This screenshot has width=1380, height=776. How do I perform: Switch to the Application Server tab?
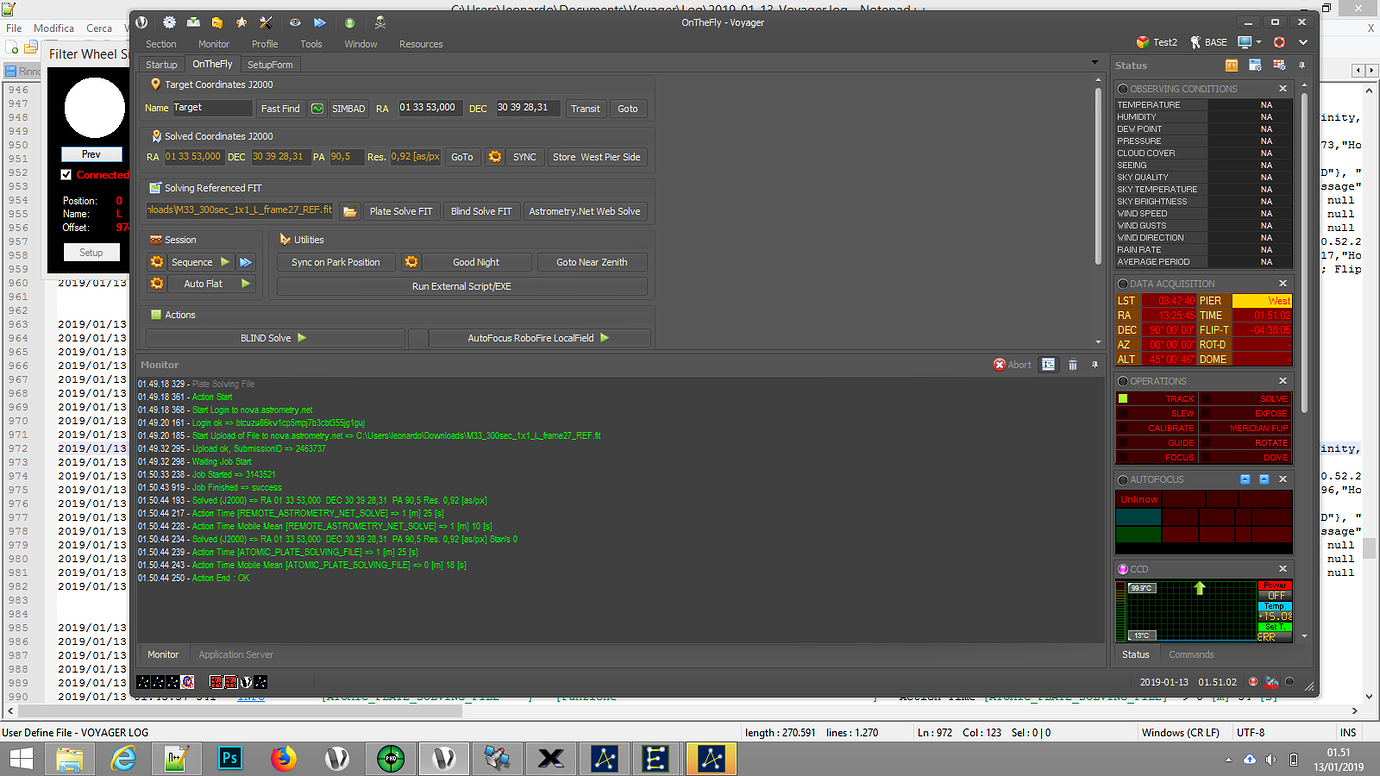[x=236, y=654]
